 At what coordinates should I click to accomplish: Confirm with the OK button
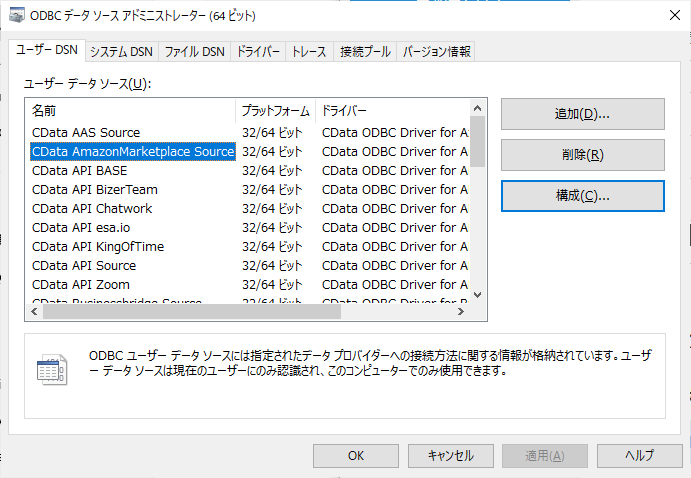click(356, 456)
